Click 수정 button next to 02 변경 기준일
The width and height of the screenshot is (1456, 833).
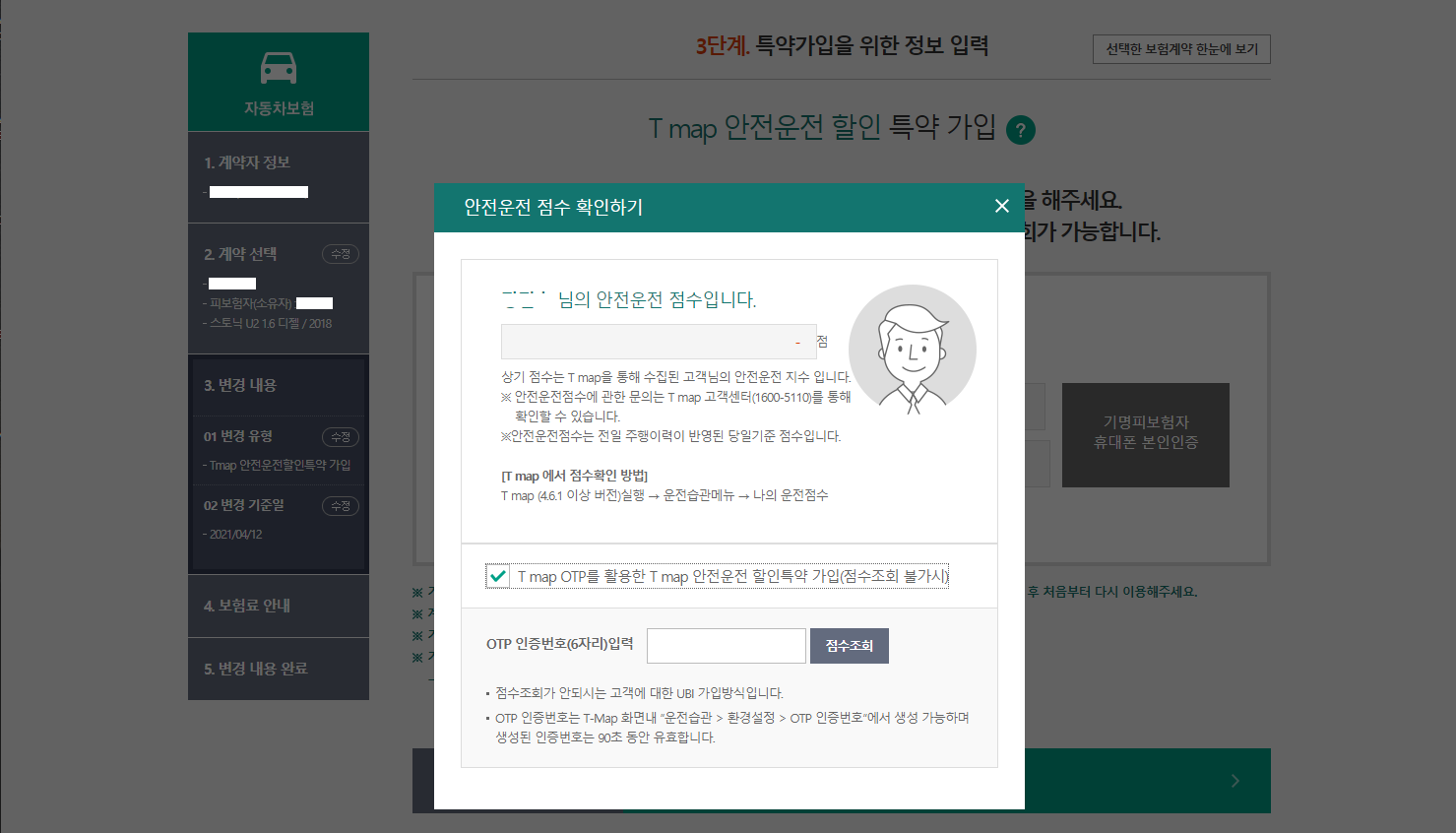(341, 506)
